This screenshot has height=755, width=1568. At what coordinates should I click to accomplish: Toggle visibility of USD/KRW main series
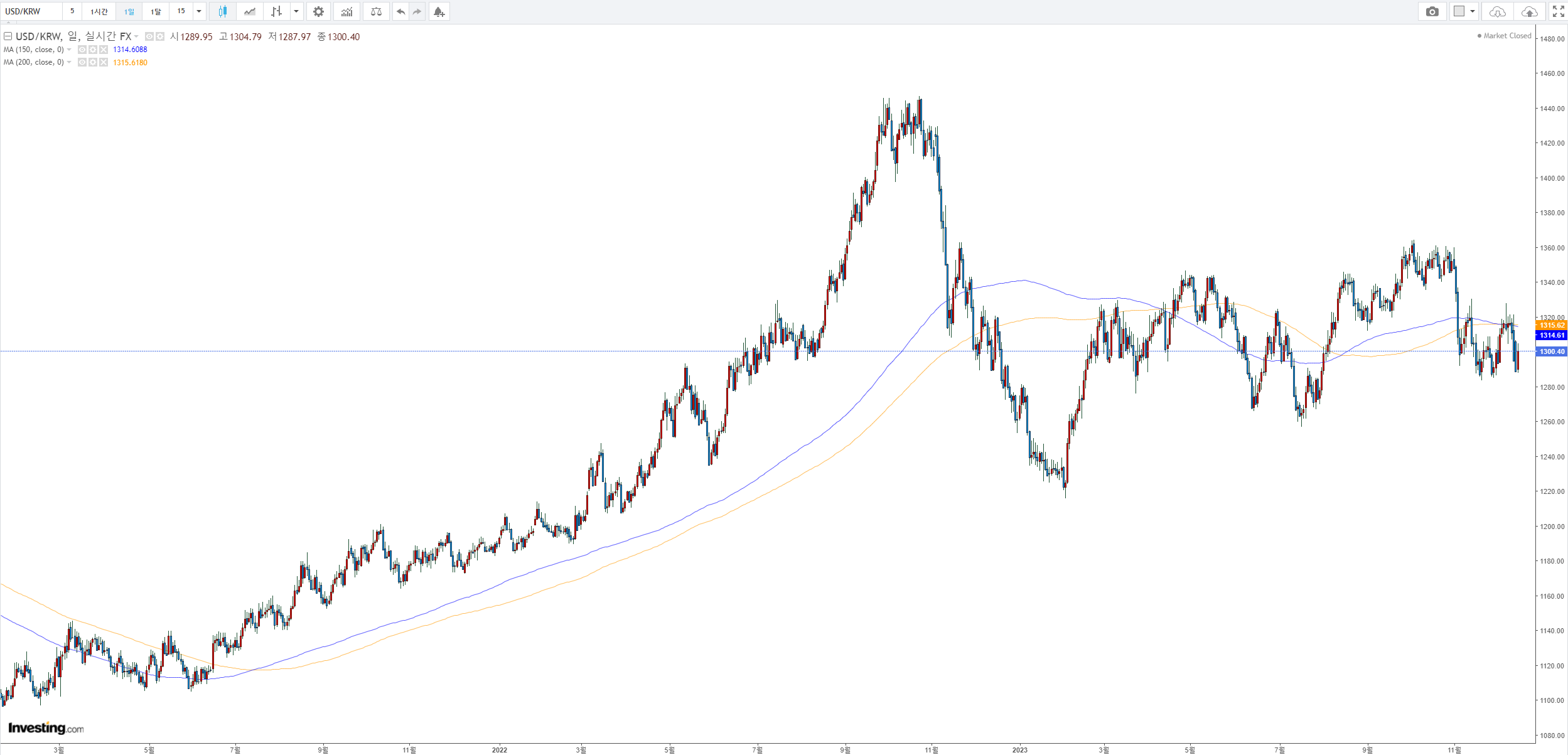(x=149, y=36)
